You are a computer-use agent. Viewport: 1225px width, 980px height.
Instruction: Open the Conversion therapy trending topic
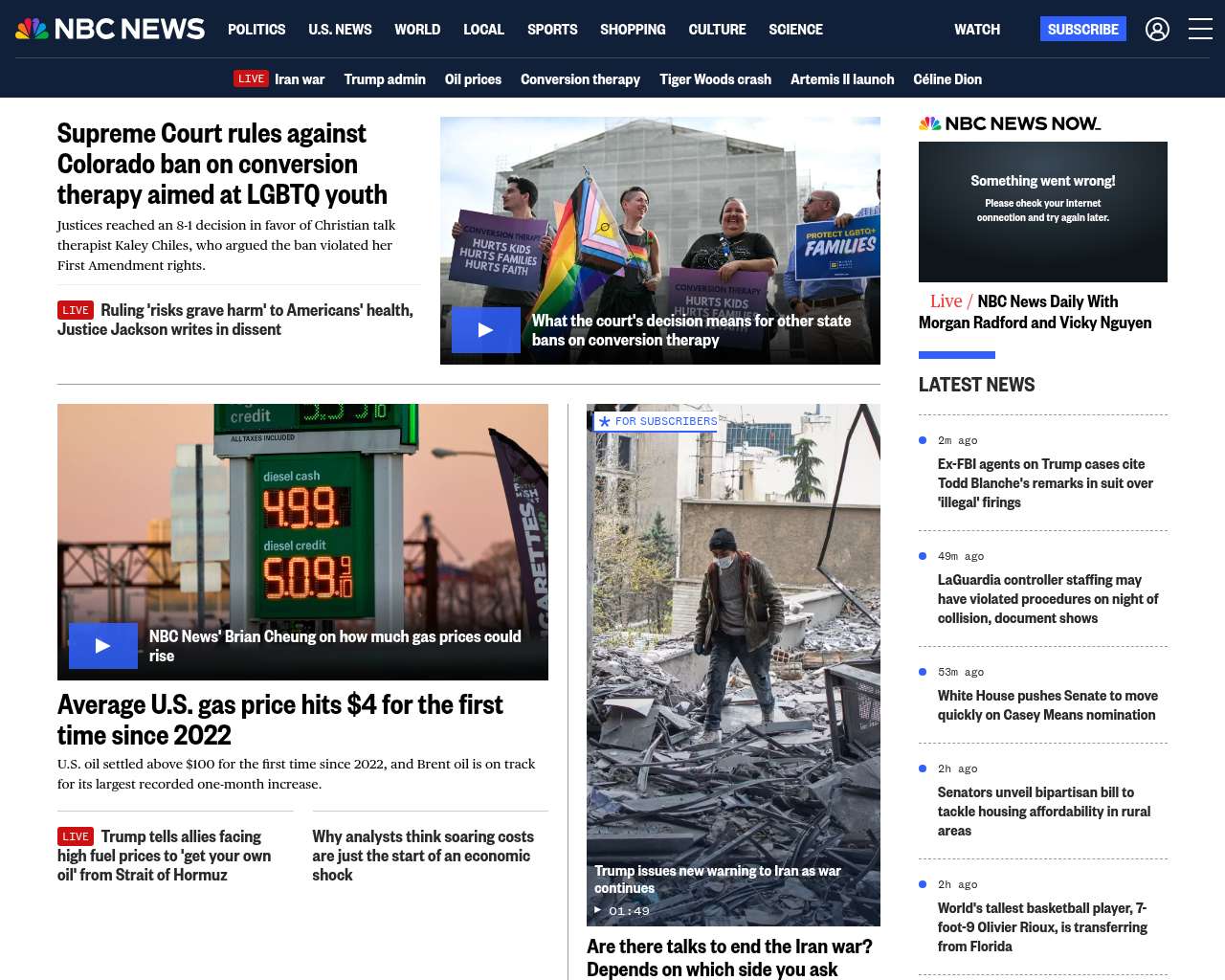[580, 79]
